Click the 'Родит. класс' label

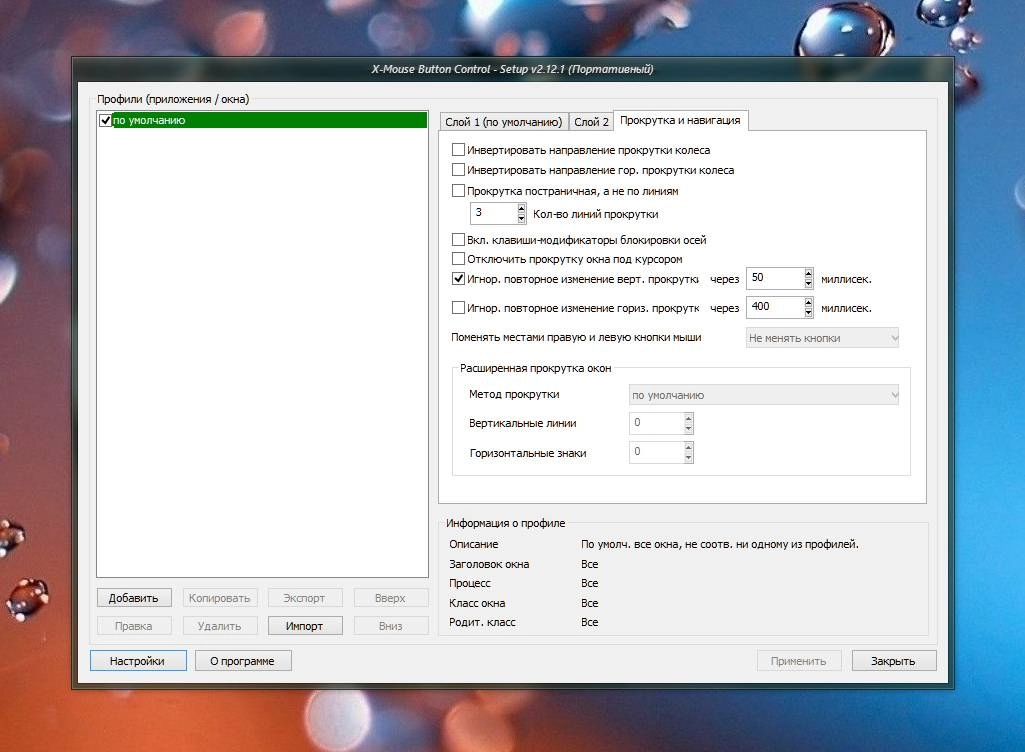[482, 622]
